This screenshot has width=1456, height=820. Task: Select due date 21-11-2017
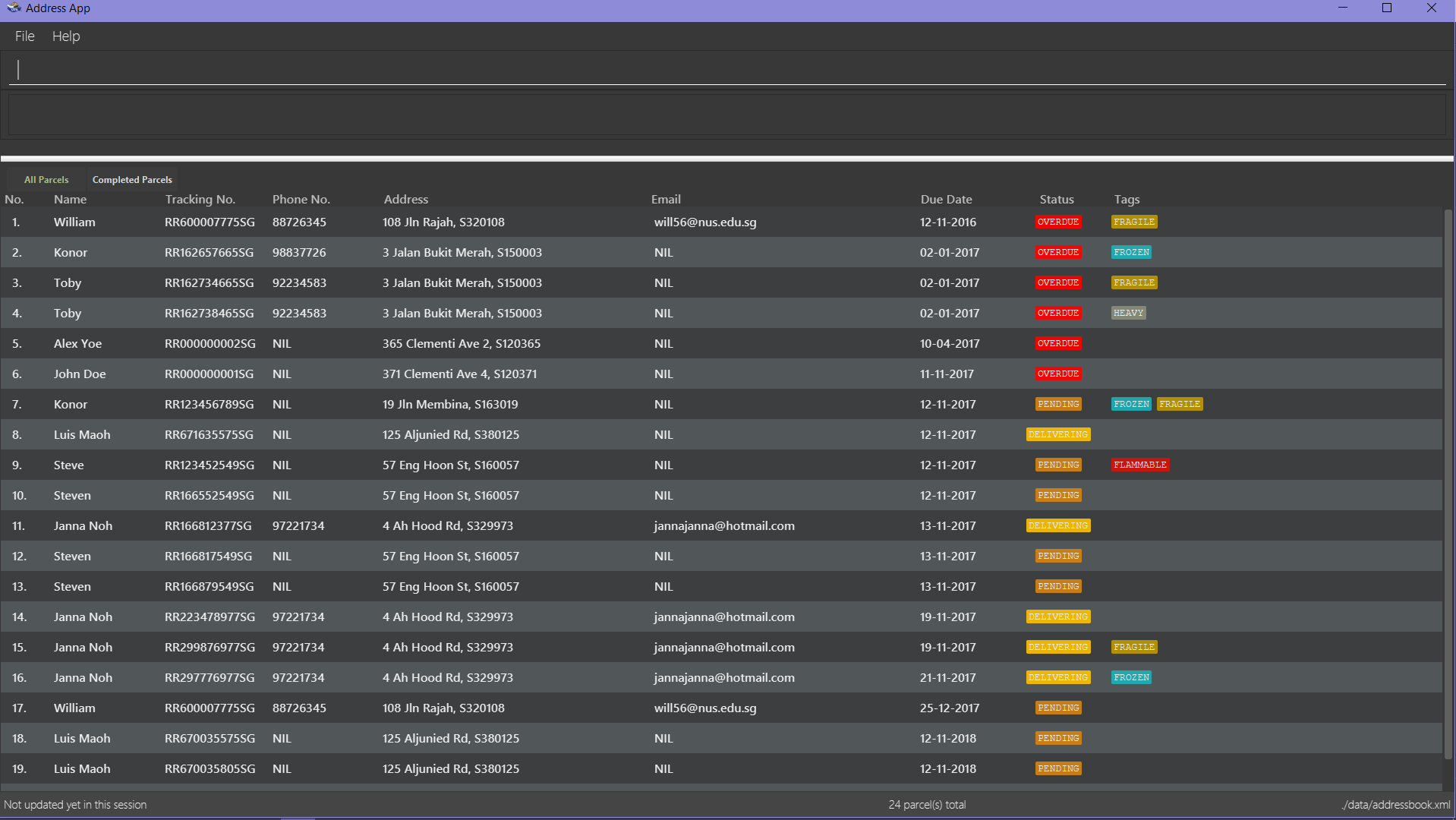tap(948, 678)
